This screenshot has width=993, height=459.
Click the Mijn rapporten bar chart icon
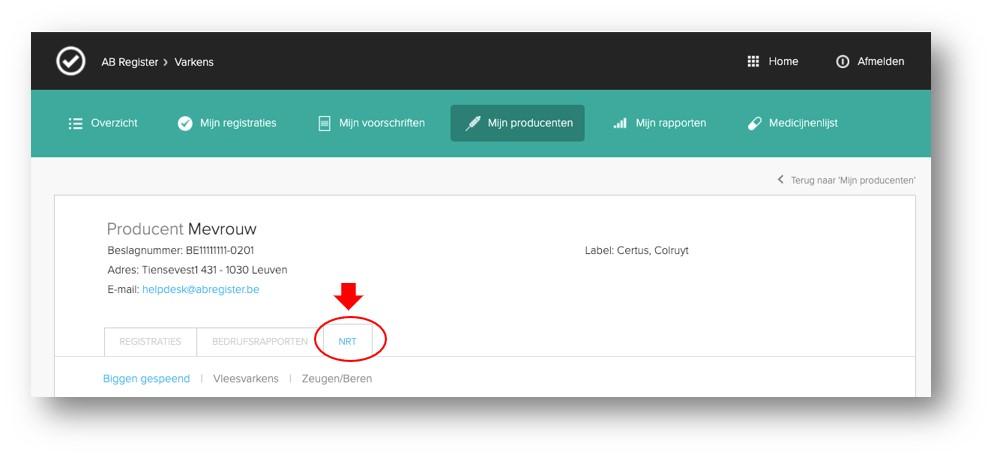click(619, 123)
